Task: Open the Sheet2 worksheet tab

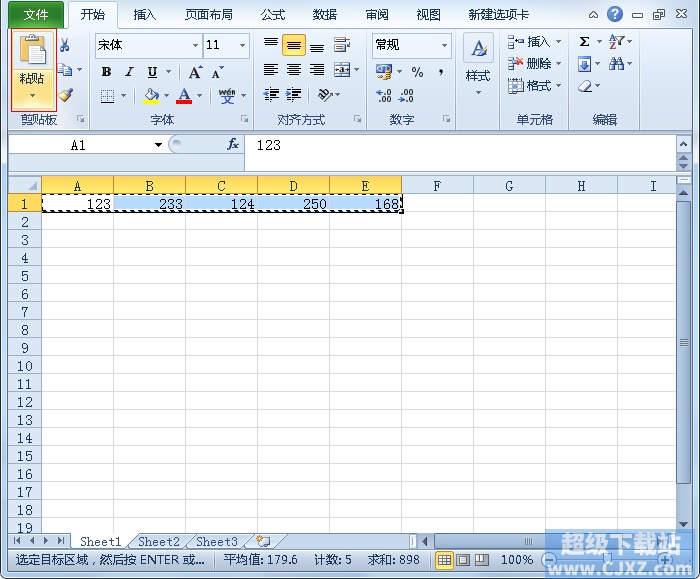Action: click(158, 542)
